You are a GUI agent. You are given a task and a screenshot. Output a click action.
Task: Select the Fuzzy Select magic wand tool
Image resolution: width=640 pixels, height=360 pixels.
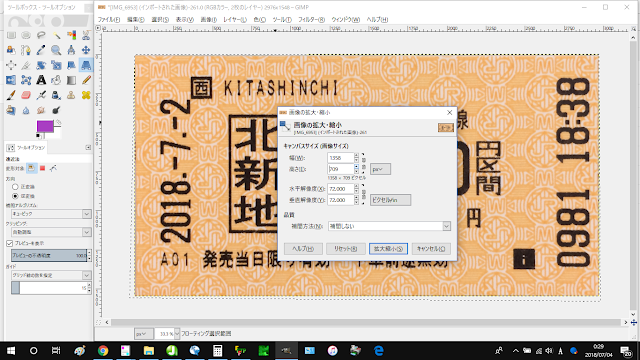coord(56,35)
